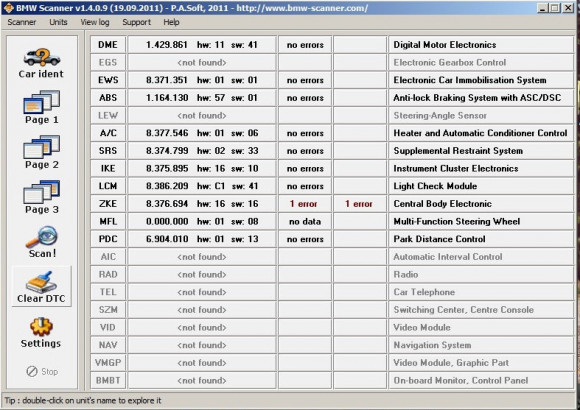This screenshot has height=410, width=580.
Task: Select the MFL unit name
Action: [108, 221]
